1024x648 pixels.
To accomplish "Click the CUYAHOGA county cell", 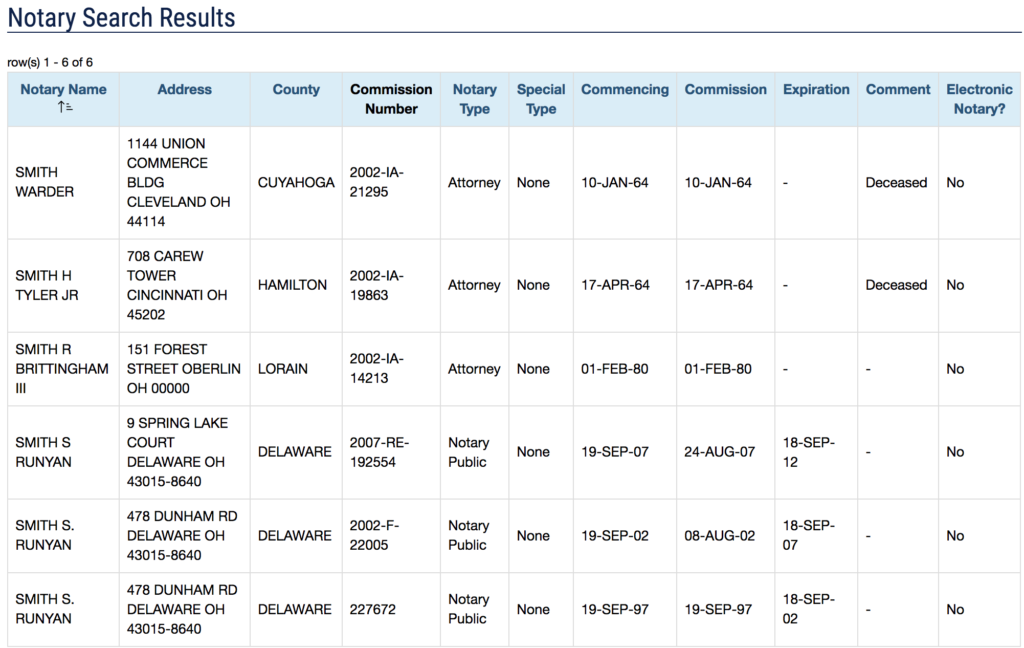I will tap(296, 182).
